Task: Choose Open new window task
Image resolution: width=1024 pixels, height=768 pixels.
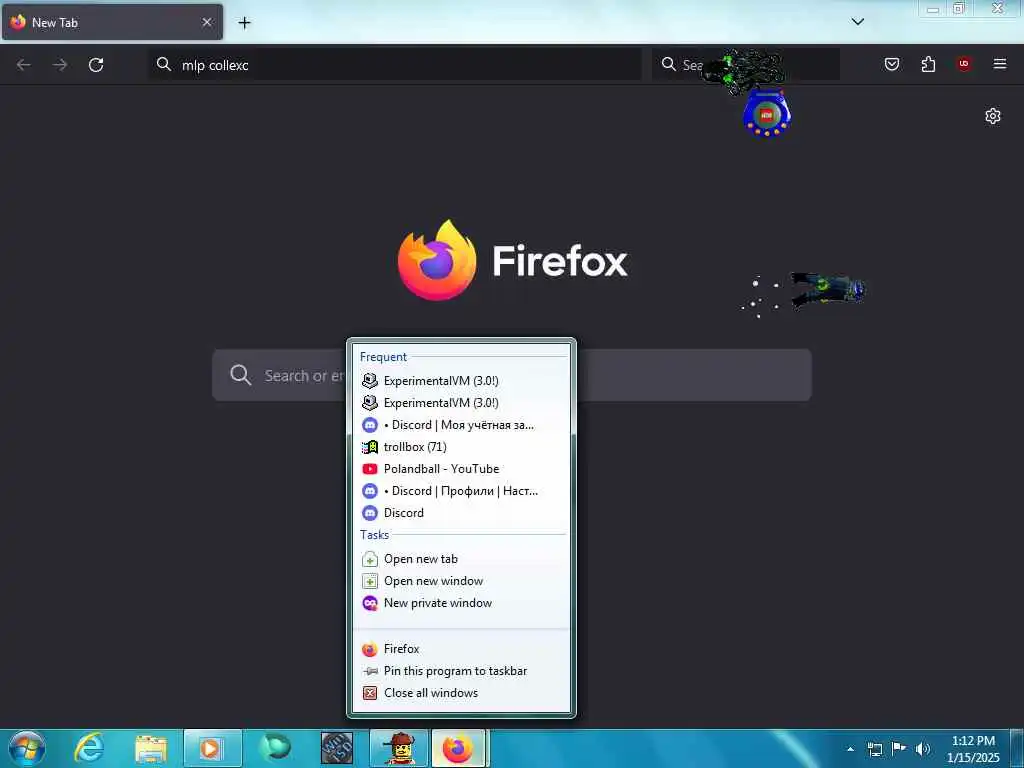Action: (x=461, y=581)
